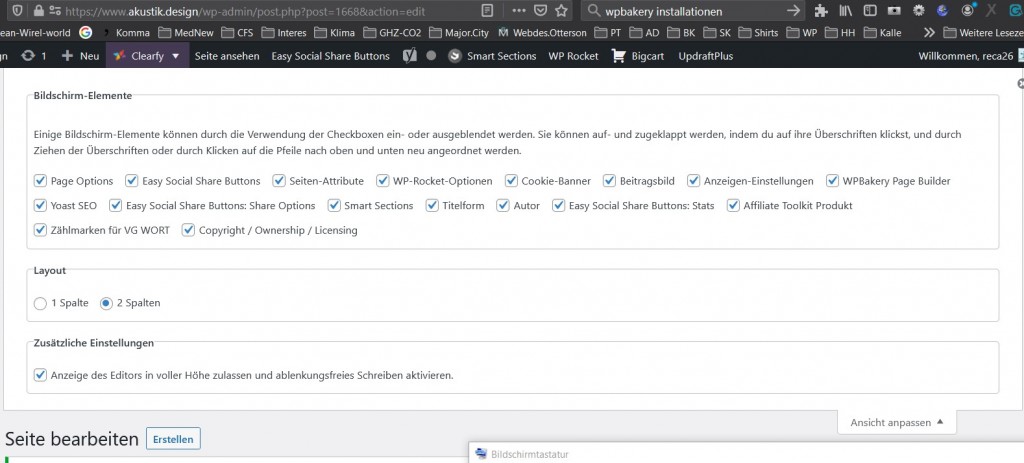
Task: Toggle Affiliate Toolkit Produkt checkbox
Action: click(733, 206)
